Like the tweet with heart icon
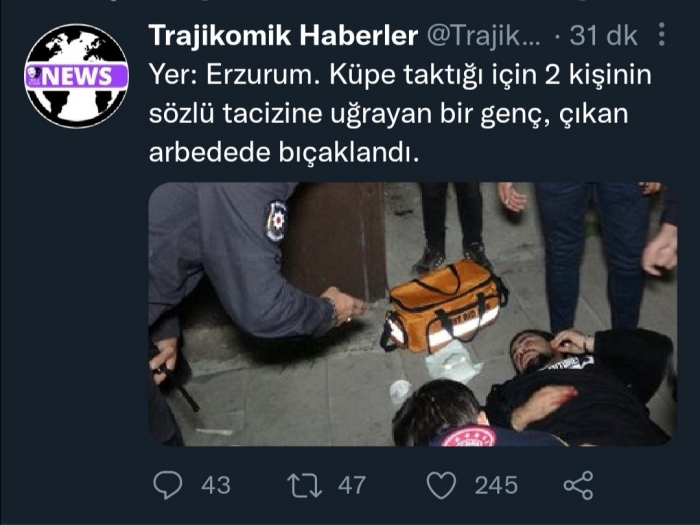Viewport: 700px width, 525px height. (x=442, y=485)
